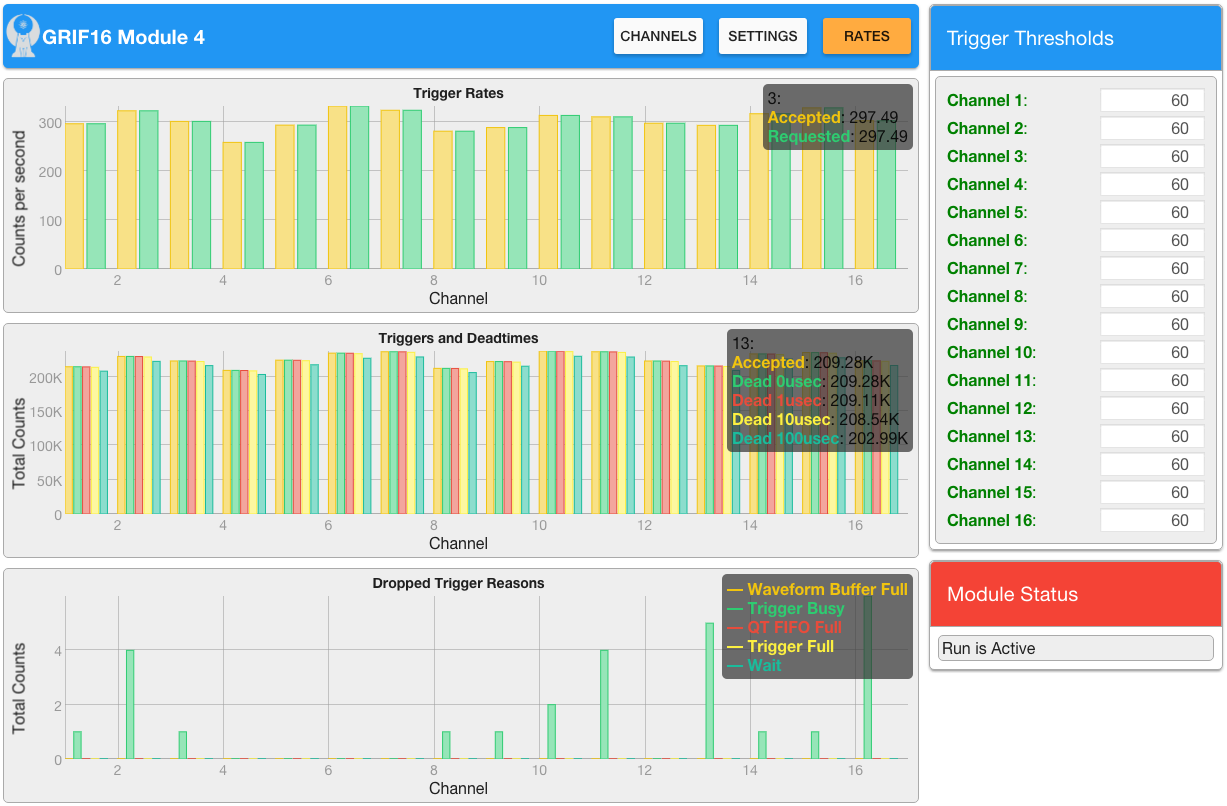Click the Channel 5 threshold input
This screenshot has width=1227, height=806.
coord(1152,212)
